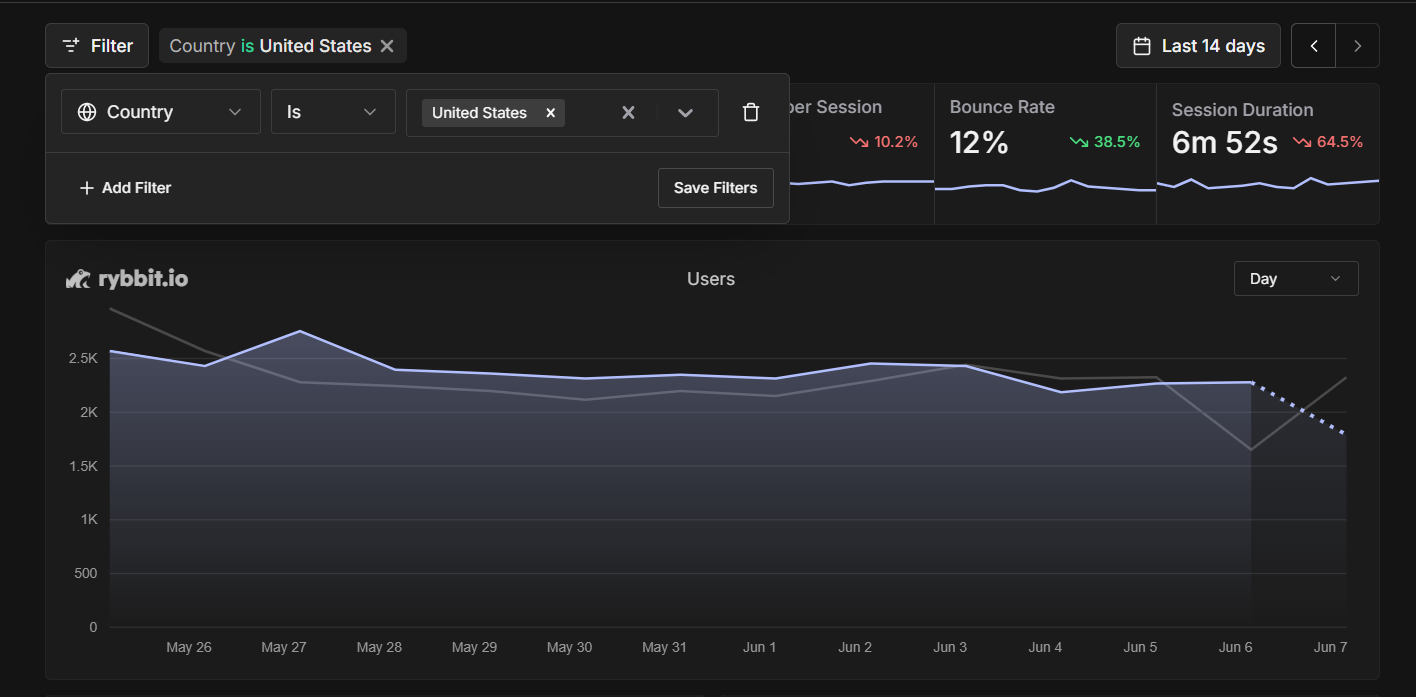Image resolution: width=1416 pixels, height=697 pixels.
Task: Select the Session Duration metric card
Action: [1267, 152]
